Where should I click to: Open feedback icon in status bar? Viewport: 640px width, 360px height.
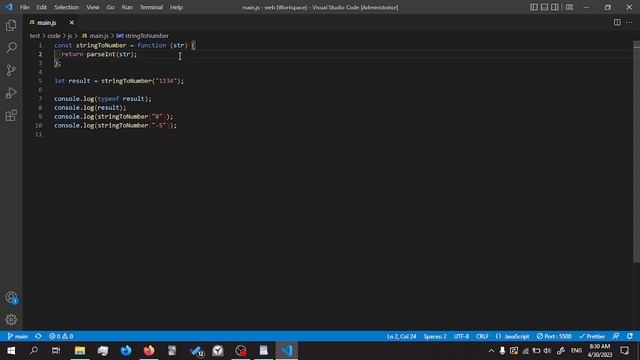pyautogui.click(x=616, y=336)
